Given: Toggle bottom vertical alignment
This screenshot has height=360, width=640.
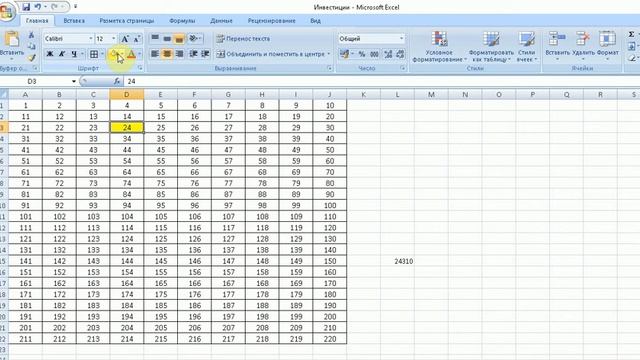Looking at the screenshot, I should coord(179,38).
